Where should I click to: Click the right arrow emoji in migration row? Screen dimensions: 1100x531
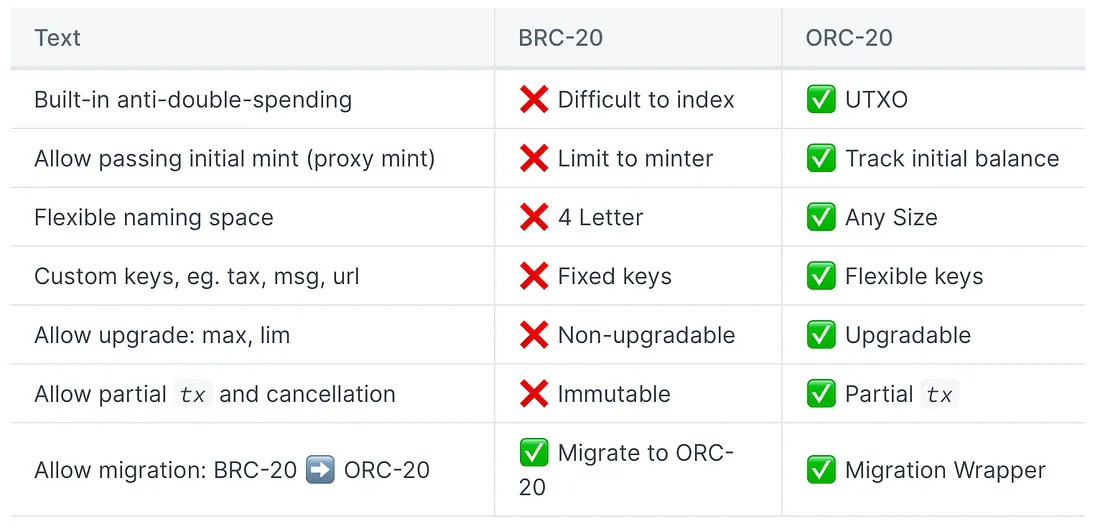[x=320, y=470]
